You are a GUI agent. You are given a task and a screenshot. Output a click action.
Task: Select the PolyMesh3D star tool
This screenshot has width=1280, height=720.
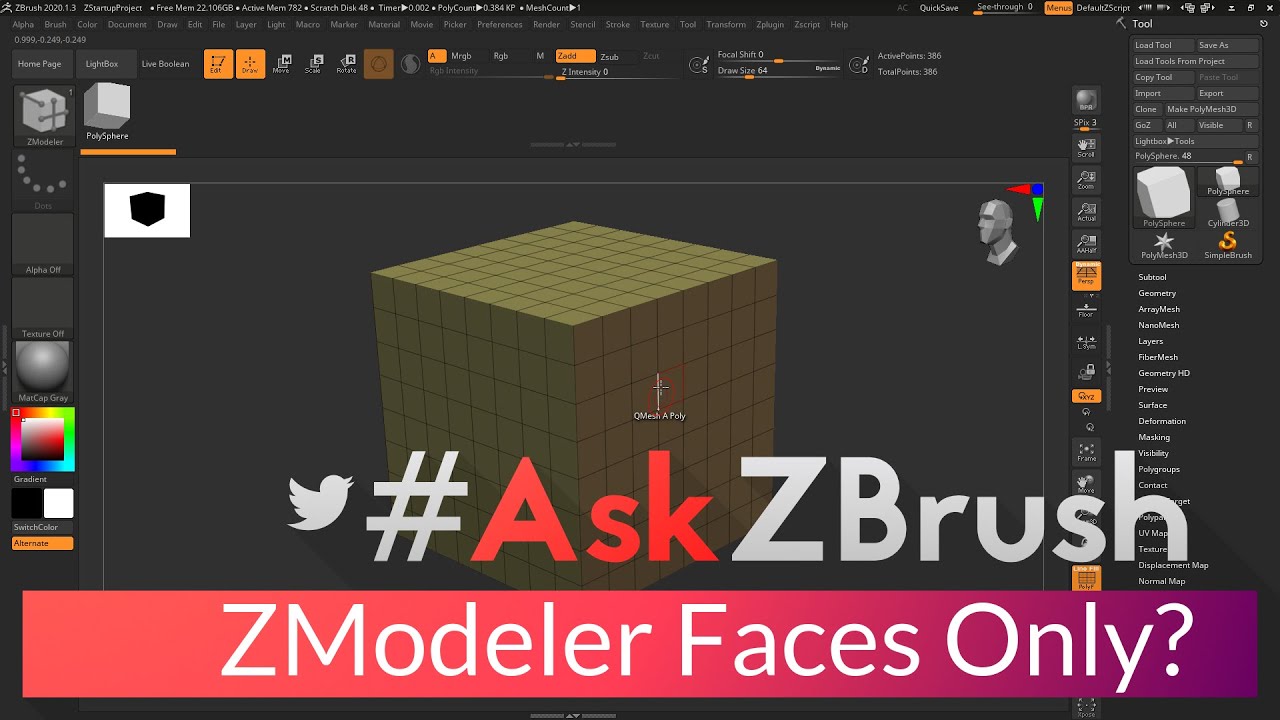click(x=1164, y=245)
